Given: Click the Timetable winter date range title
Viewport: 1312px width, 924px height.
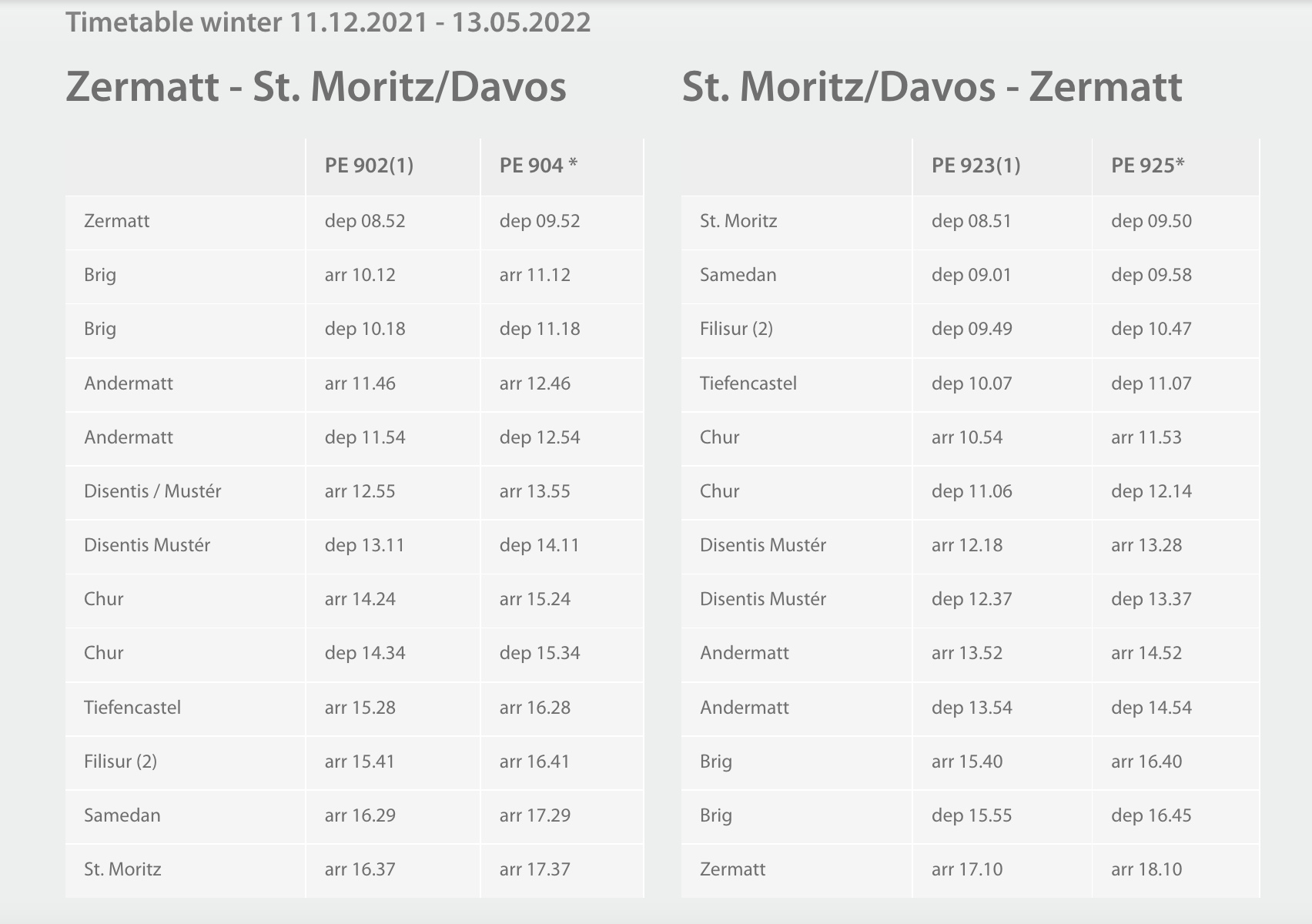Looking at the screenshot, I should pyautogui.click(x=328, y=22).
